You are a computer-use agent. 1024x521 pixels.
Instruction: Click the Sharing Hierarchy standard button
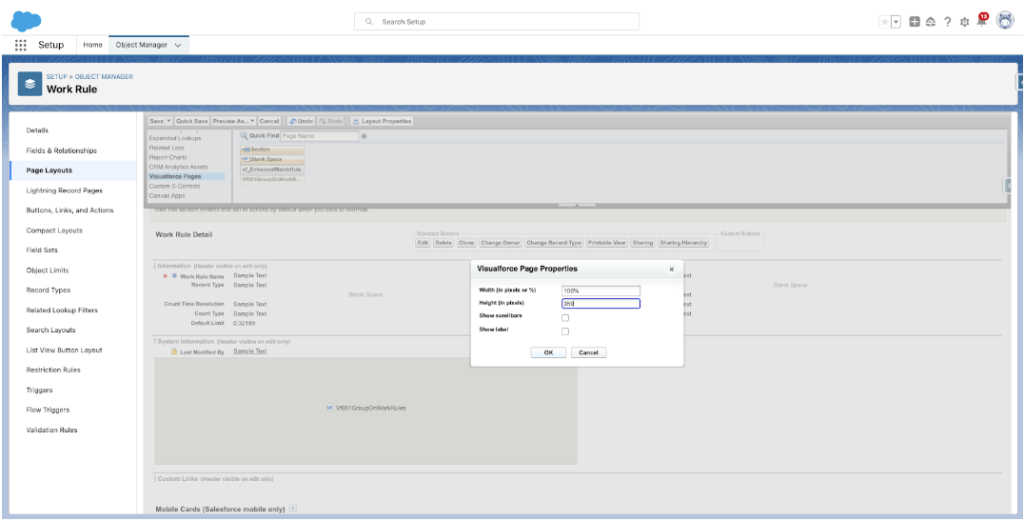(684, 243)
